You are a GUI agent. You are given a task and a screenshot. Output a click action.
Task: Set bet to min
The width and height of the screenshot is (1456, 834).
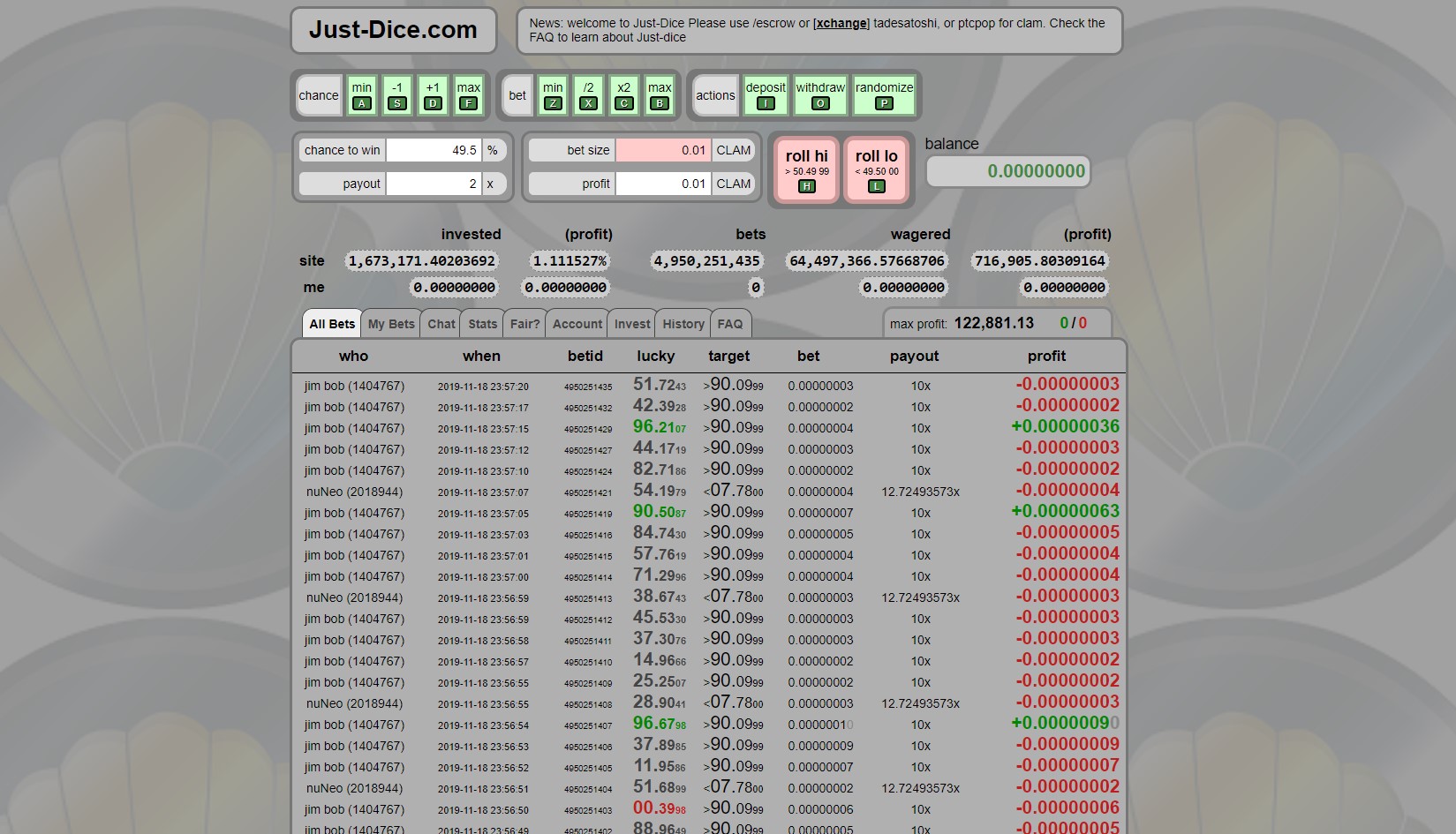point(553,95)
